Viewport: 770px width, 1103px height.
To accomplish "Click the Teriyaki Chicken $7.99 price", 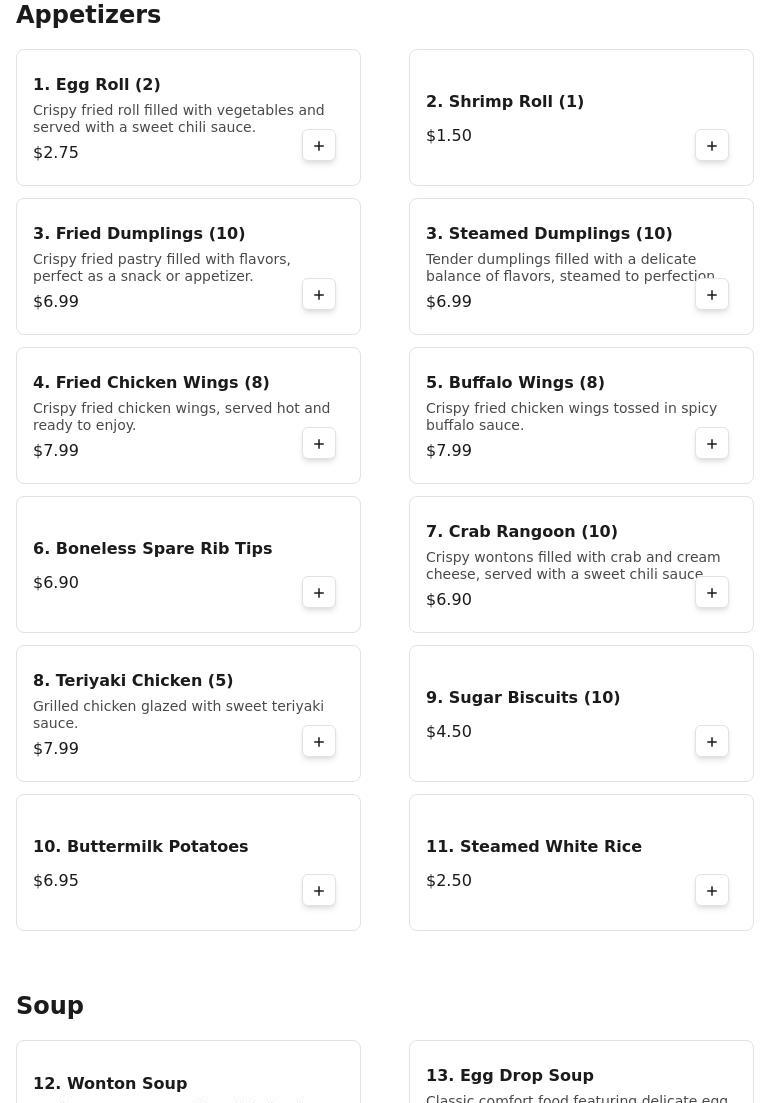I will [56, 749].
